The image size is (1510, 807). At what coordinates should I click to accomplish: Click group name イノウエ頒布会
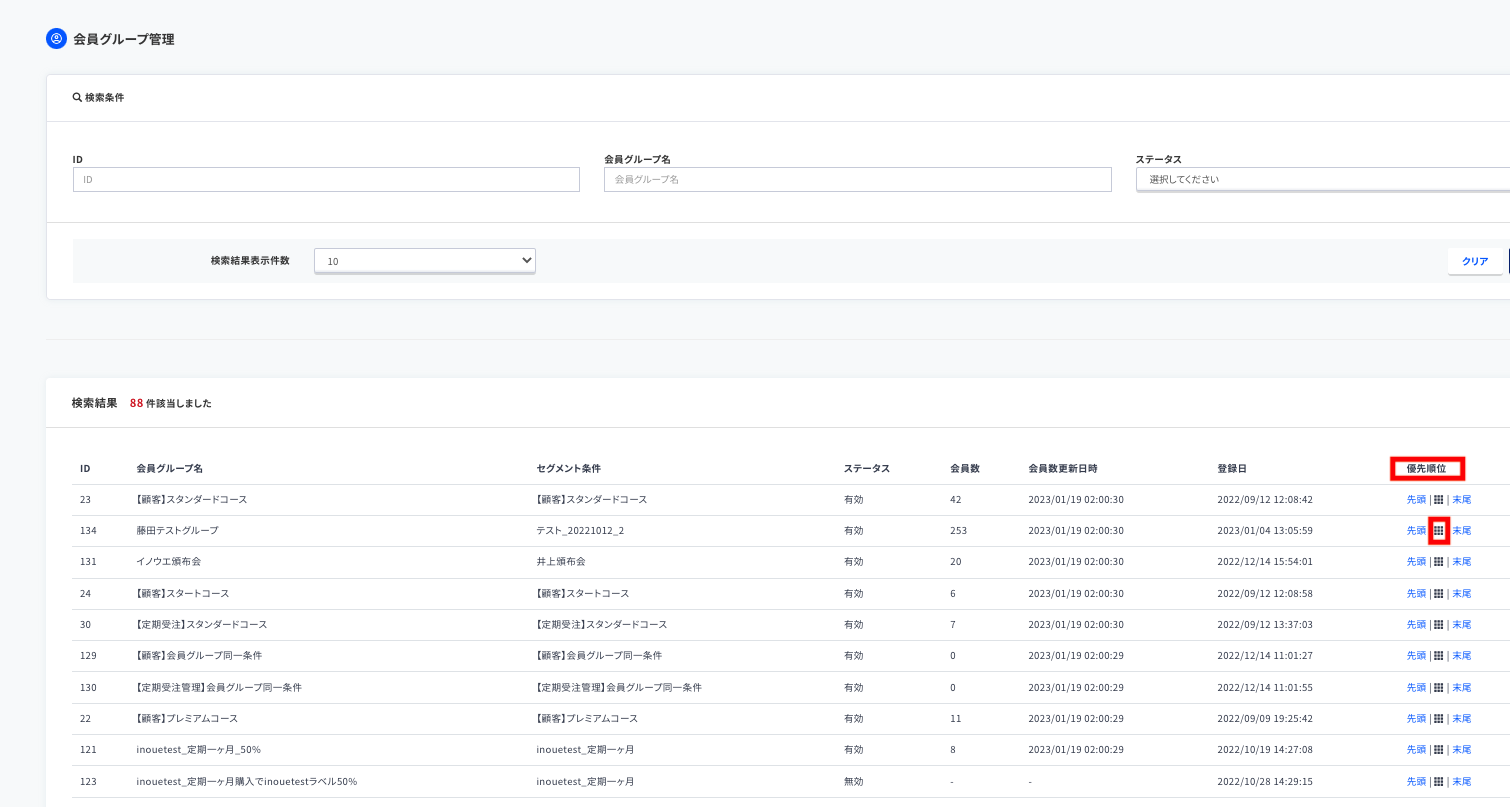(169, 562)
